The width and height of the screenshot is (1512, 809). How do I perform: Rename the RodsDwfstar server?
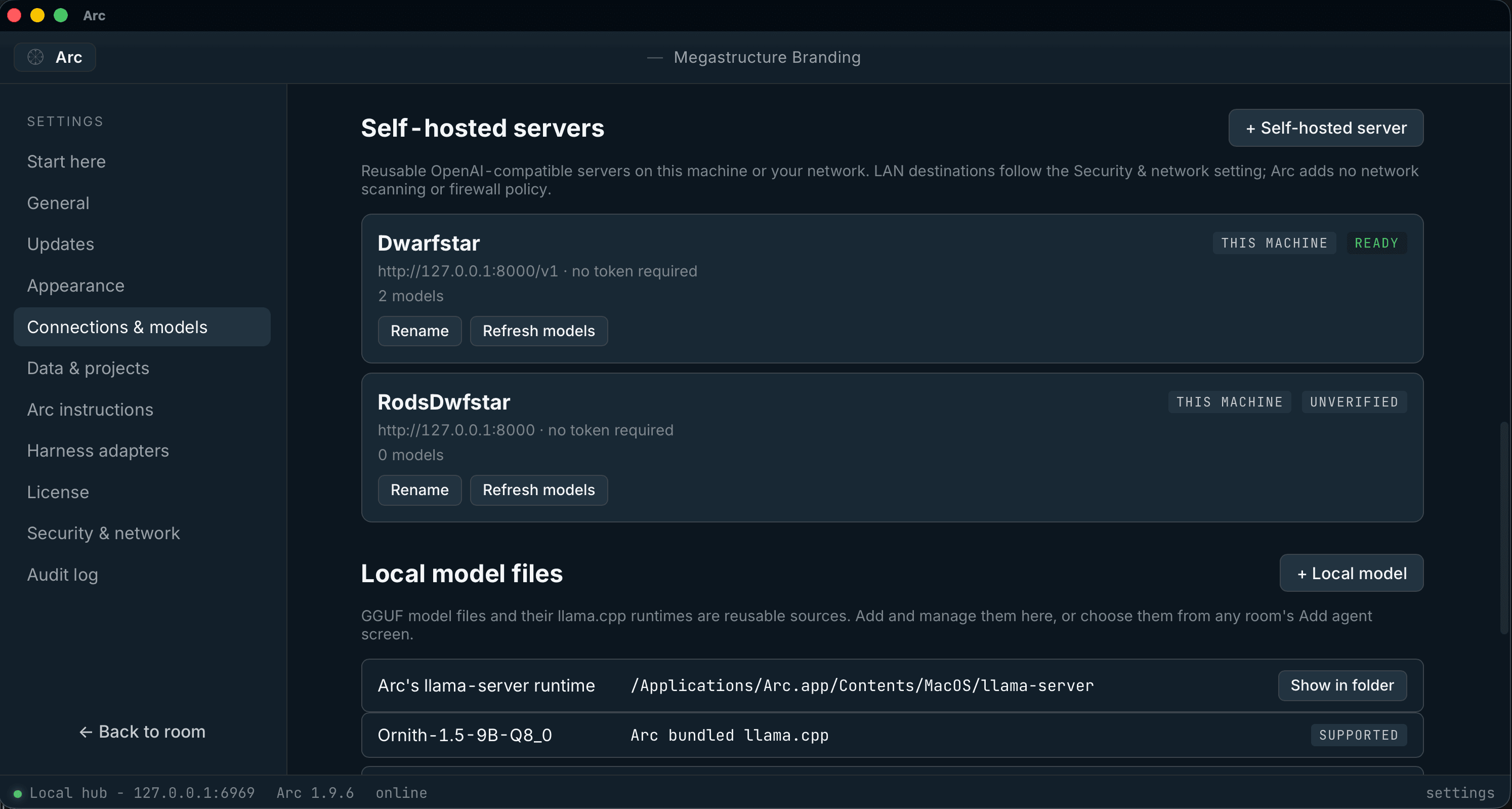[419, 490]
